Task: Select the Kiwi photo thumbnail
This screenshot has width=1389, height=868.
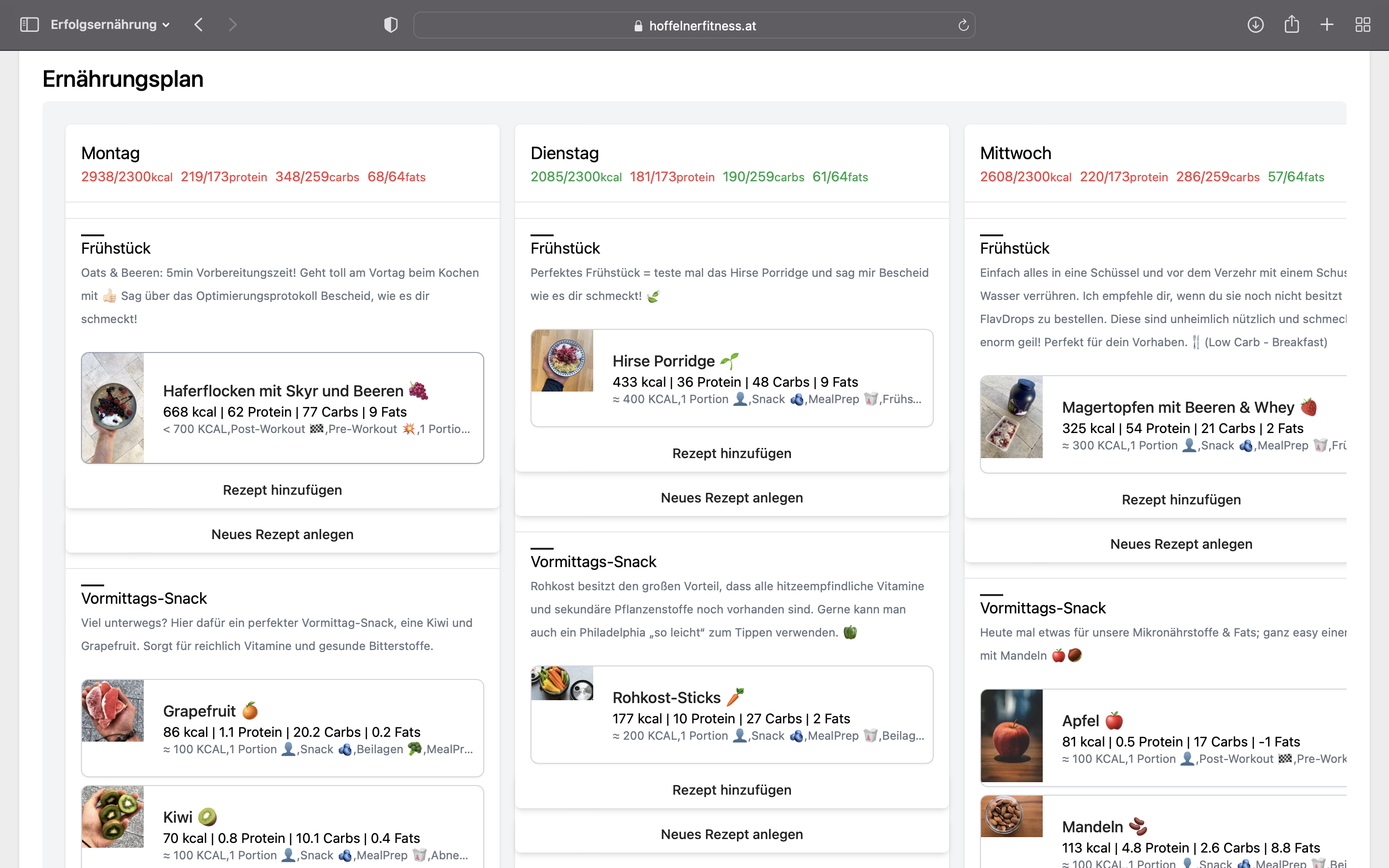Action: (x=112, y=817)
